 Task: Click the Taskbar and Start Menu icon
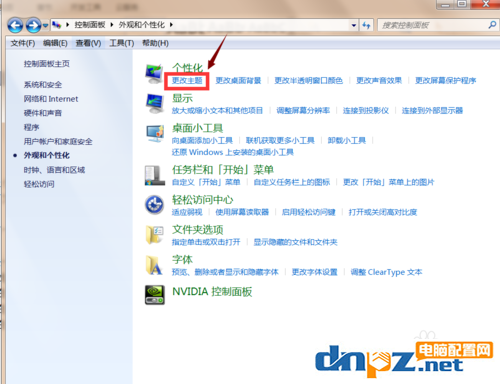[x=155, y=175]
